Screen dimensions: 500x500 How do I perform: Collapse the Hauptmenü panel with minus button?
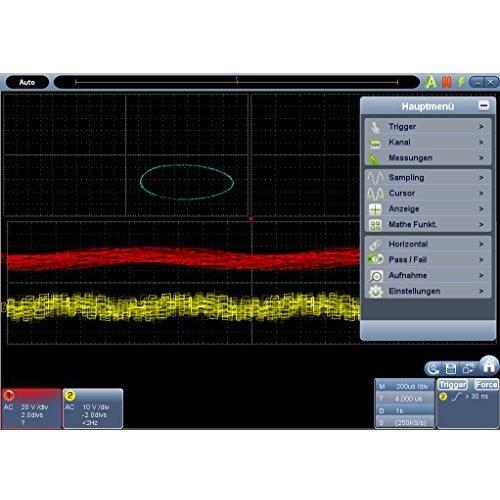tap(484, 106)
